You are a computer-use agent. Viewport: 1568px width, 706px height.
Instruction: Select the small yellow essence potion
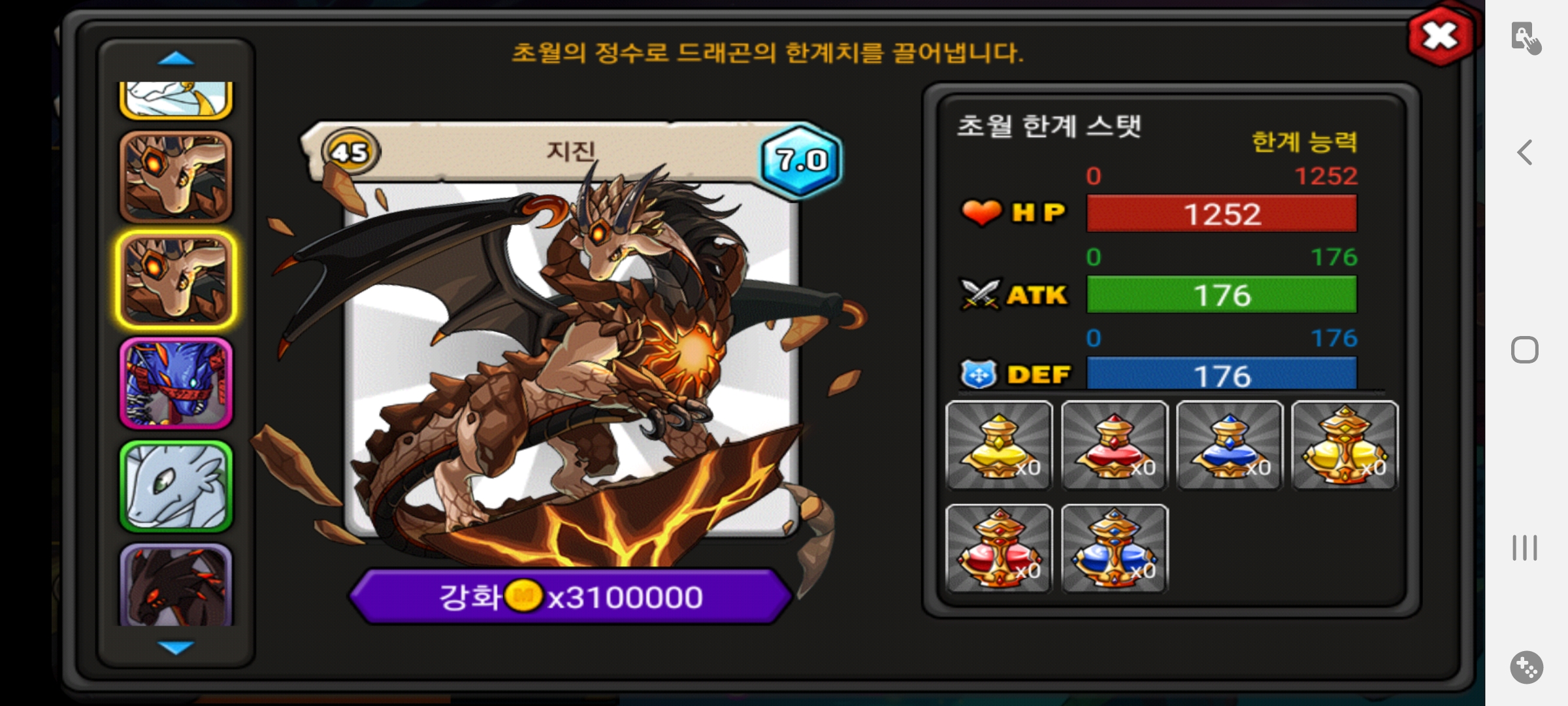pos(999,445)
